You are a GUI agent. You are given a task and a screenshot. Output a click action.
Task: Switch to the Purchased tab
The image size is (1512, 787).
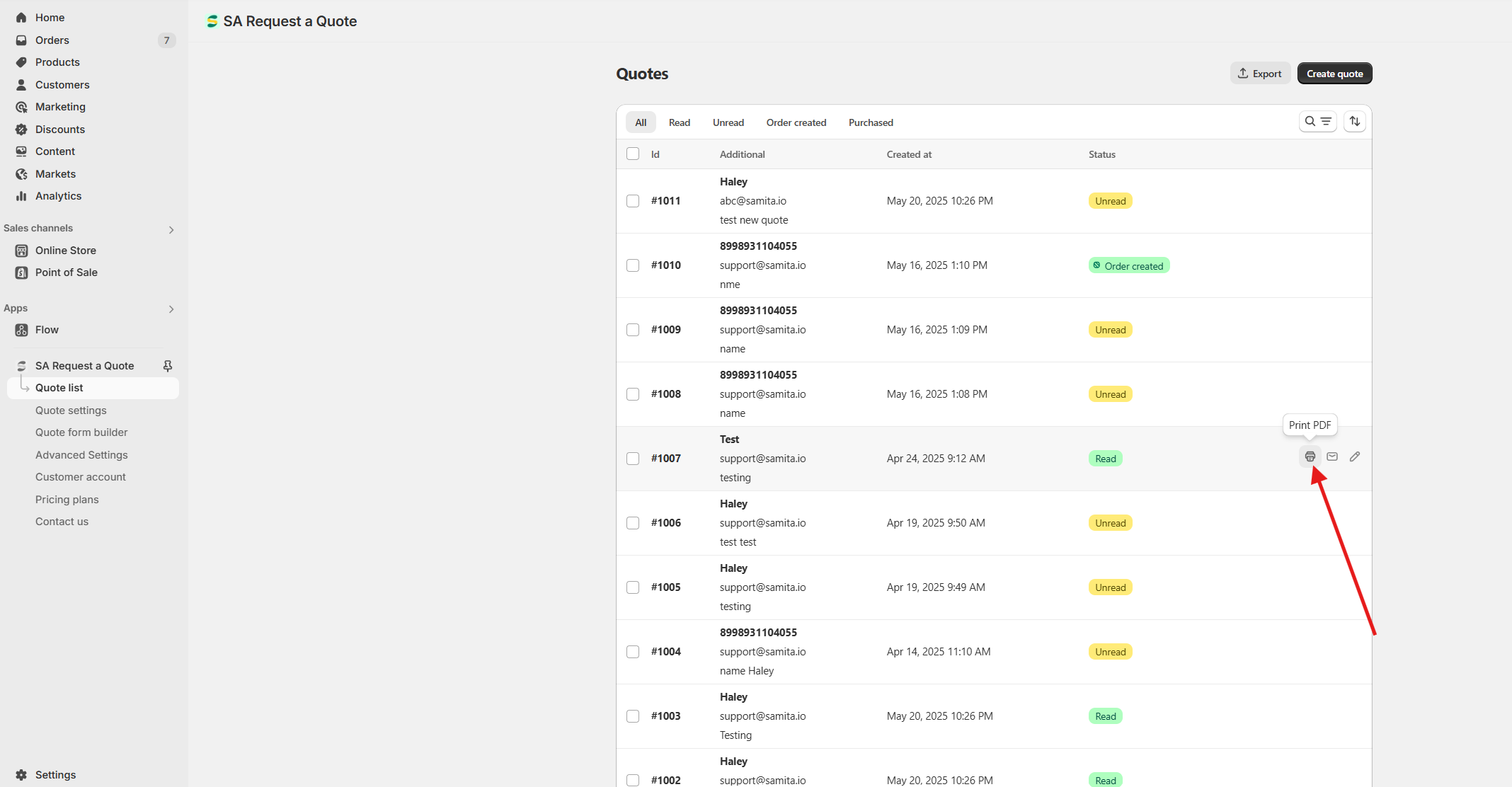coord(871,122)
